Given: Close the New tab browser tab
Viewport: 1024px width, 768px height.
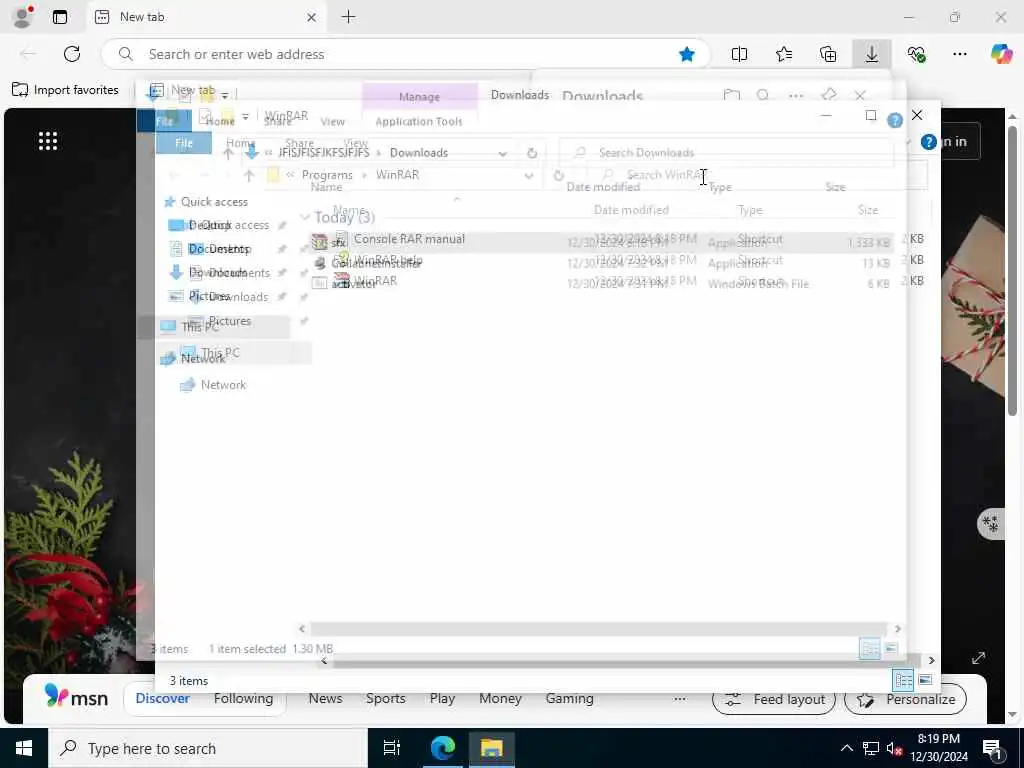Looking at the screenshot, I should [x=312, y=18].
